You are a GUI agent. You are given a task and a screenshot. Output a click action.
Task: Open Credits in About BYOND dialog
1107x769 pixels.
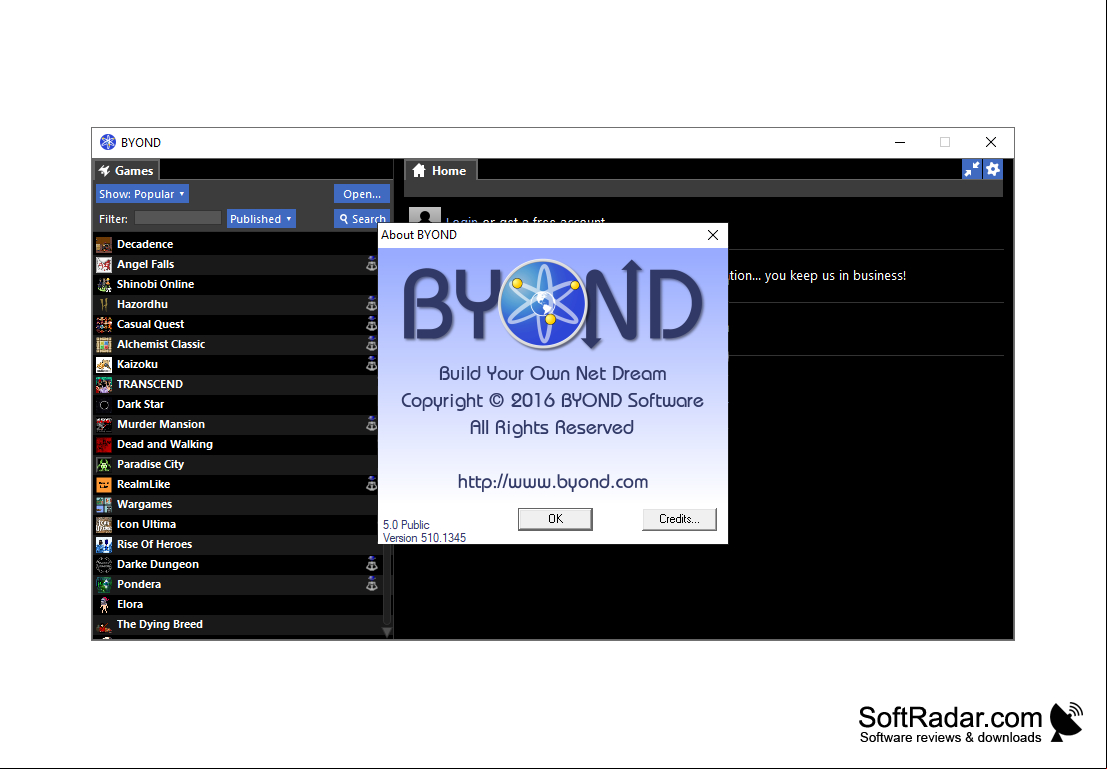pyautogui.click(x=679, y=519)
